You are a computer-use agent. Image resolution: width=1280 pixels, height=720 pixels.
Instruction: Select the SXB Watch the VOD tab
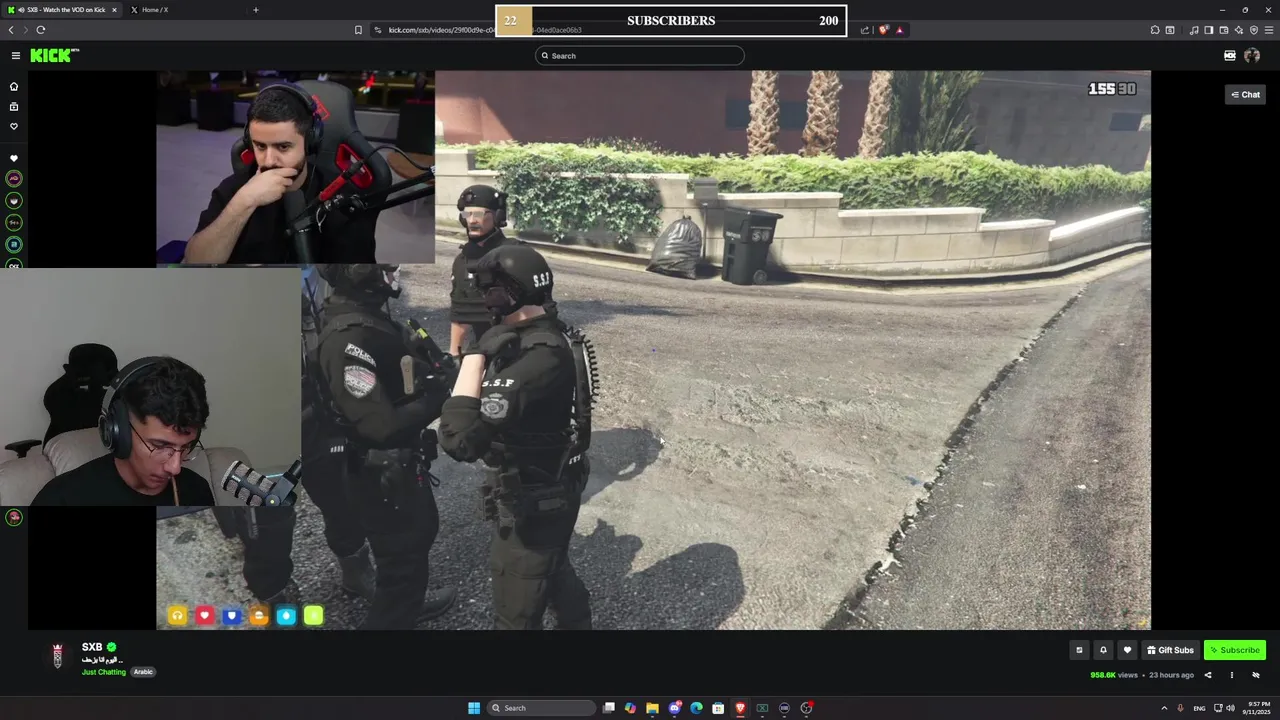[x=62, y=10]
